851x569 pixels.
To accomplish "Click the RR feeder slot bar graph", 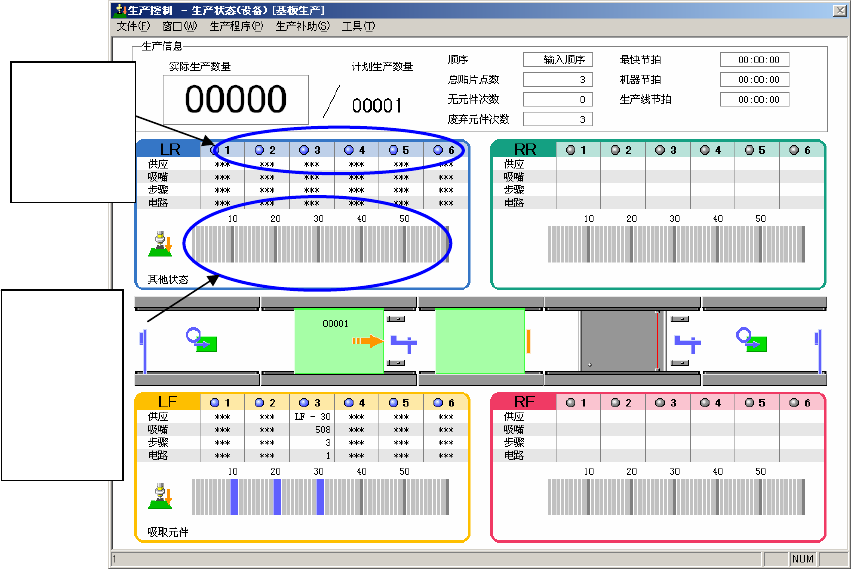I will pos(676,244).
